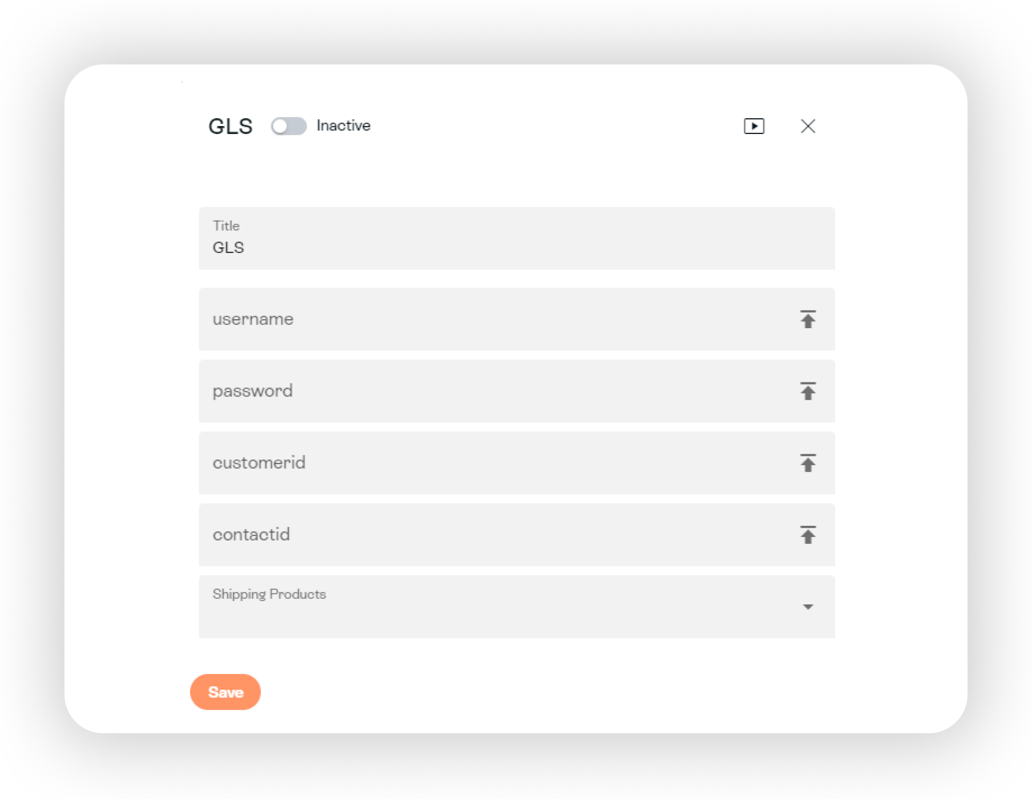
Task: Click the arrow inside the customerid upload icon
Action: coord(807,463)
